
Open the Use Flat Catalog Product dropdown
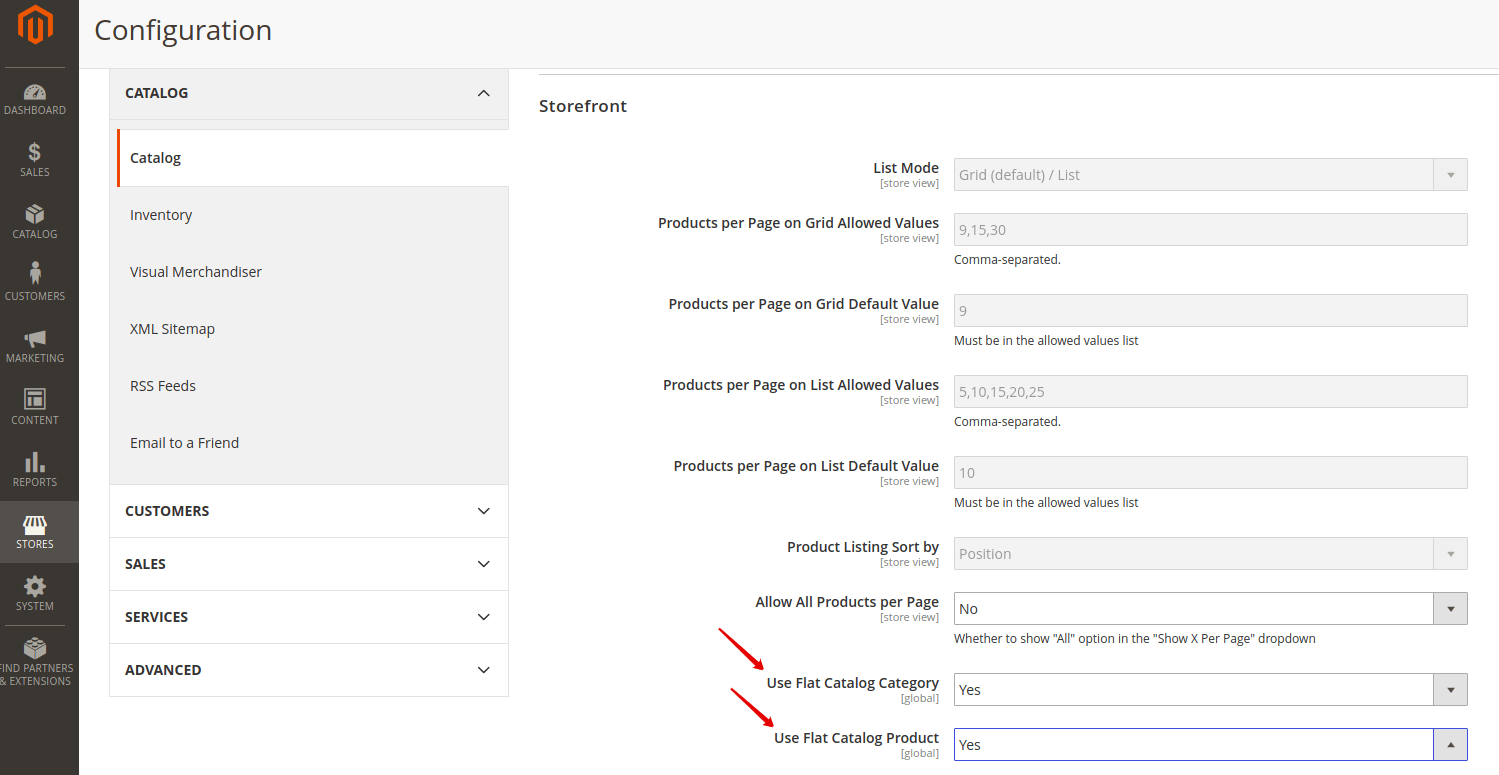click(1210, 745)
